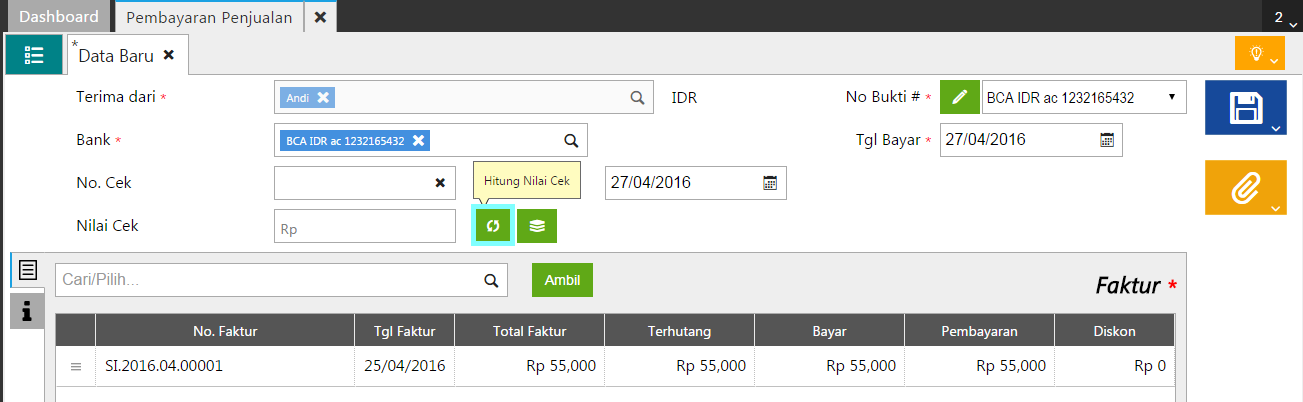This screenshot has height=402, width=1303.
Task: Click the blue save disk icon
Action: pos(1245,107)
